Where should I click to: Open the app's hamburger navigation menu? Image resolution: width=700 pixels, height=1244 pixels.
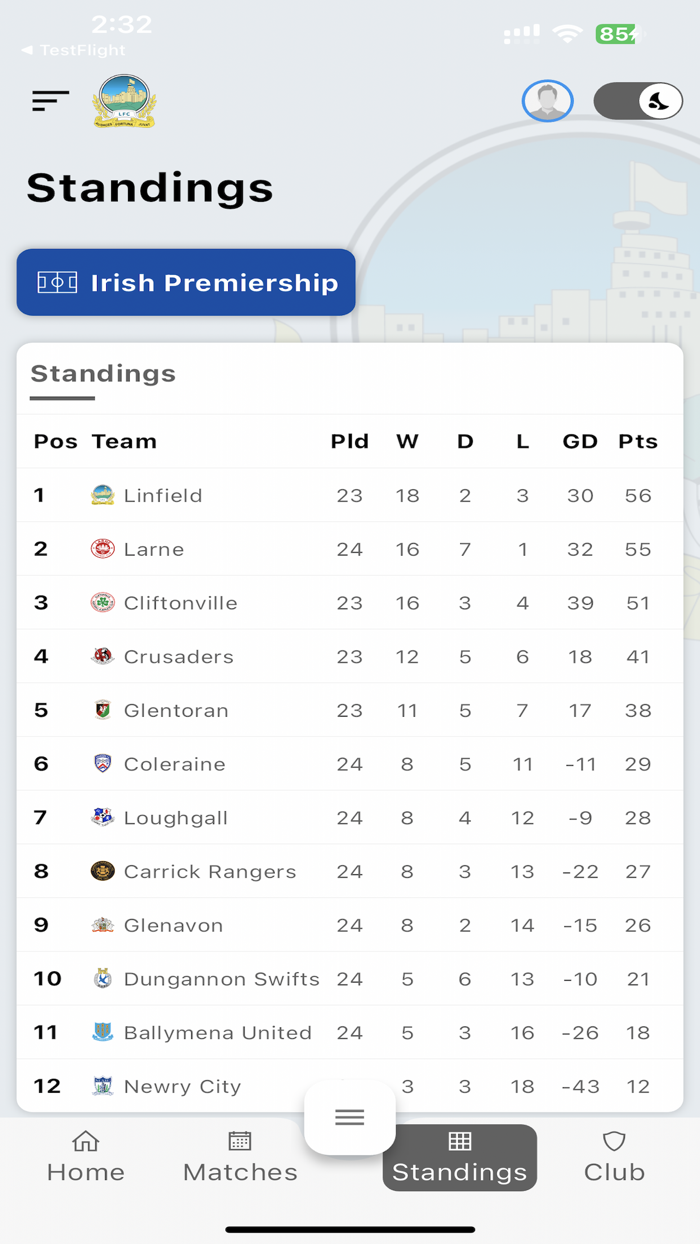point(50,100)
